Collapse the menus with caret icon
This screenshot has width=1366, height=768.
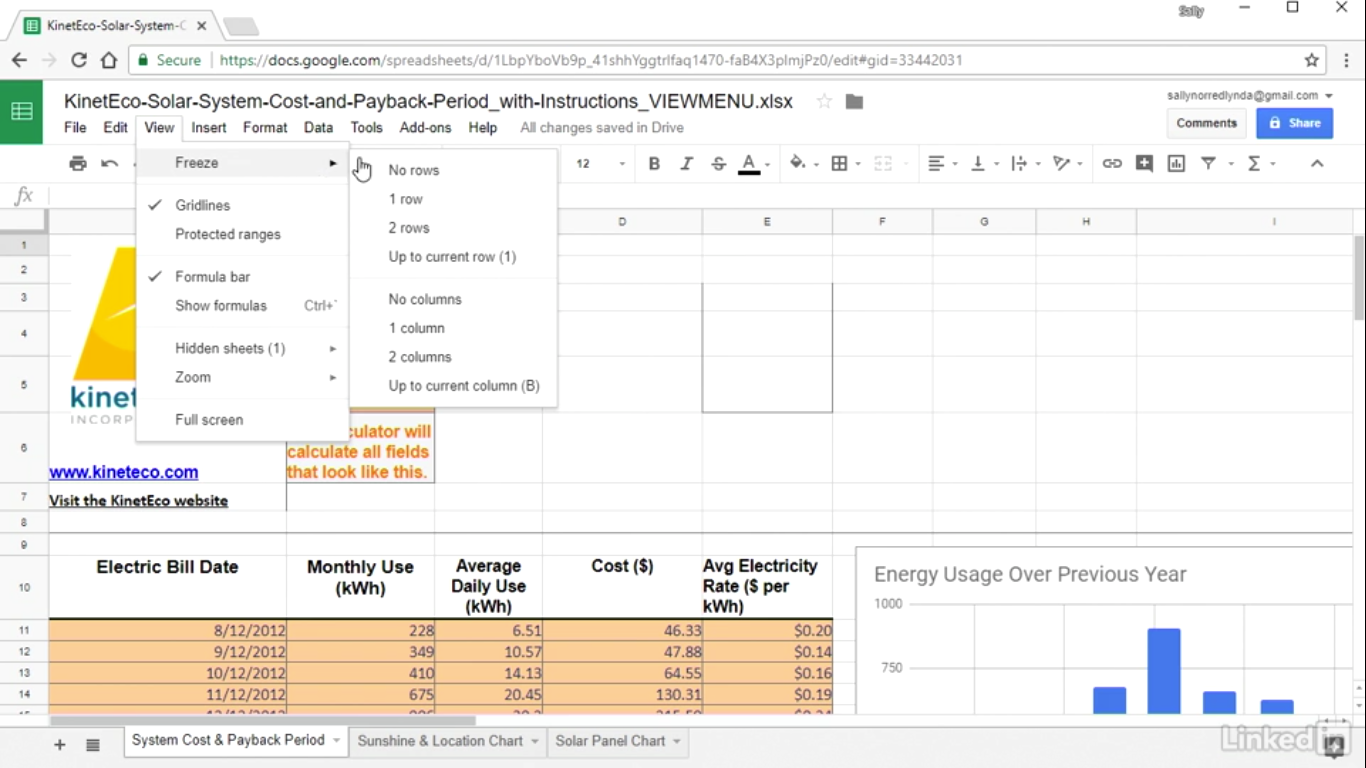point(1317,163)
